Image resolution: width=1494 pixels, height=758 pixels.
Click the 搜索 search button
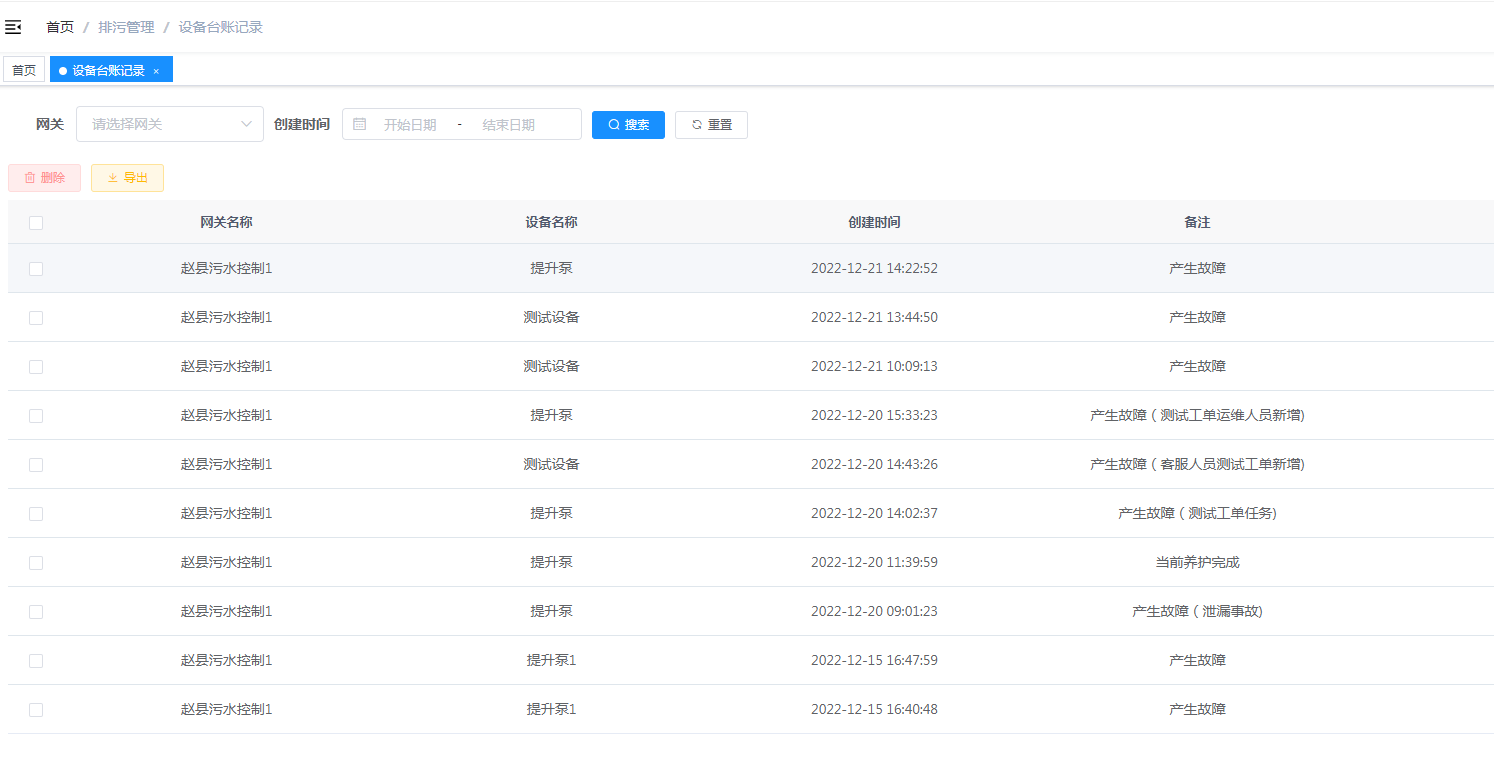[628, 125]
